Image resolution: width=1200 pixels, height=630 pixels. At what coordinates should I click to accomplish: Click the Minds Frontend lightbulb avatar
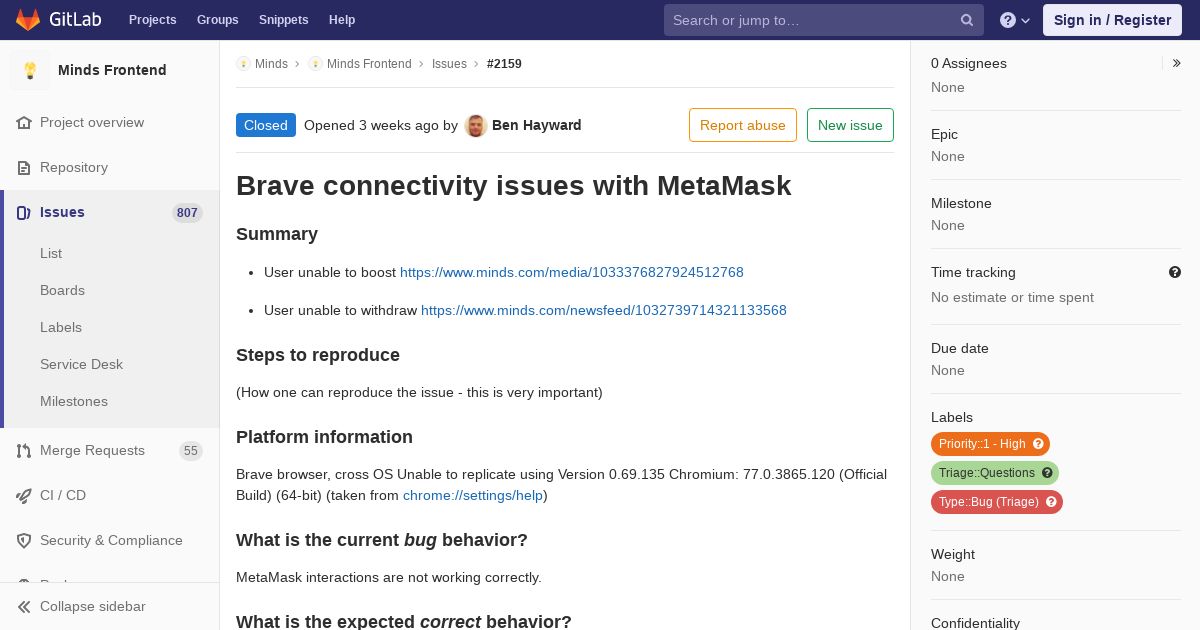(30, 70)
